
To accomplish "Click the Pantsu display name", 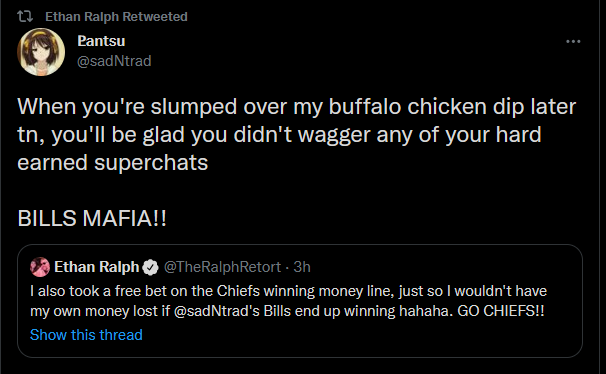I will pyautogui.click(x=101, y=41).
